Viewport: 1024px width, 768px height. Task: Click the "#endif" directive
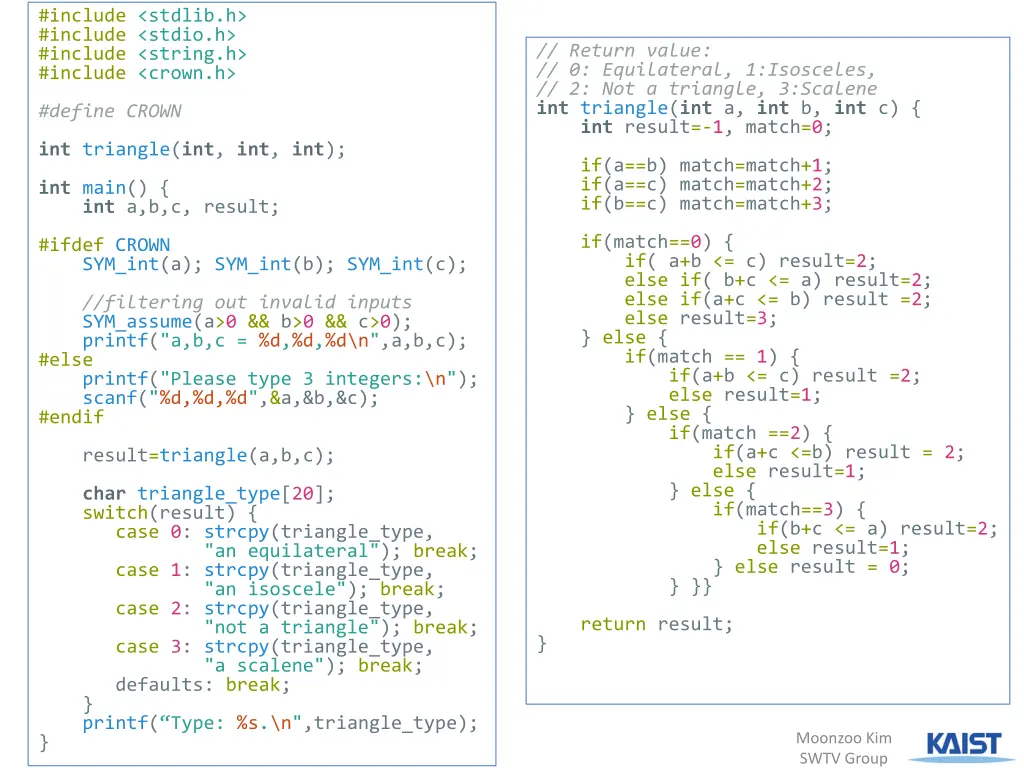click(71, 417)
